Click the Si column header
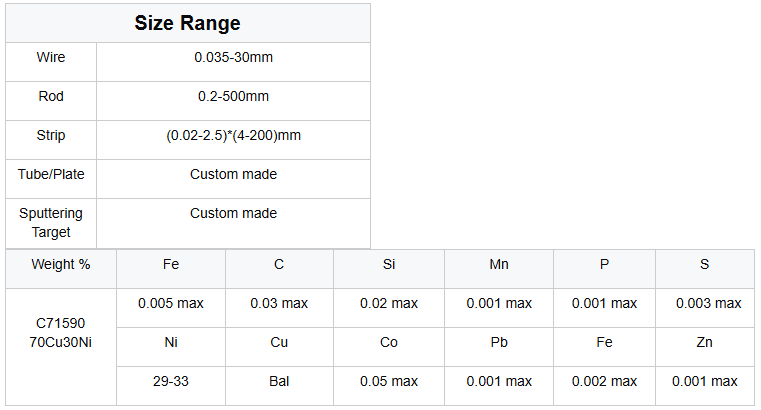Image resolution: width=761 pixels, height=410 pixels. [389, 265]
